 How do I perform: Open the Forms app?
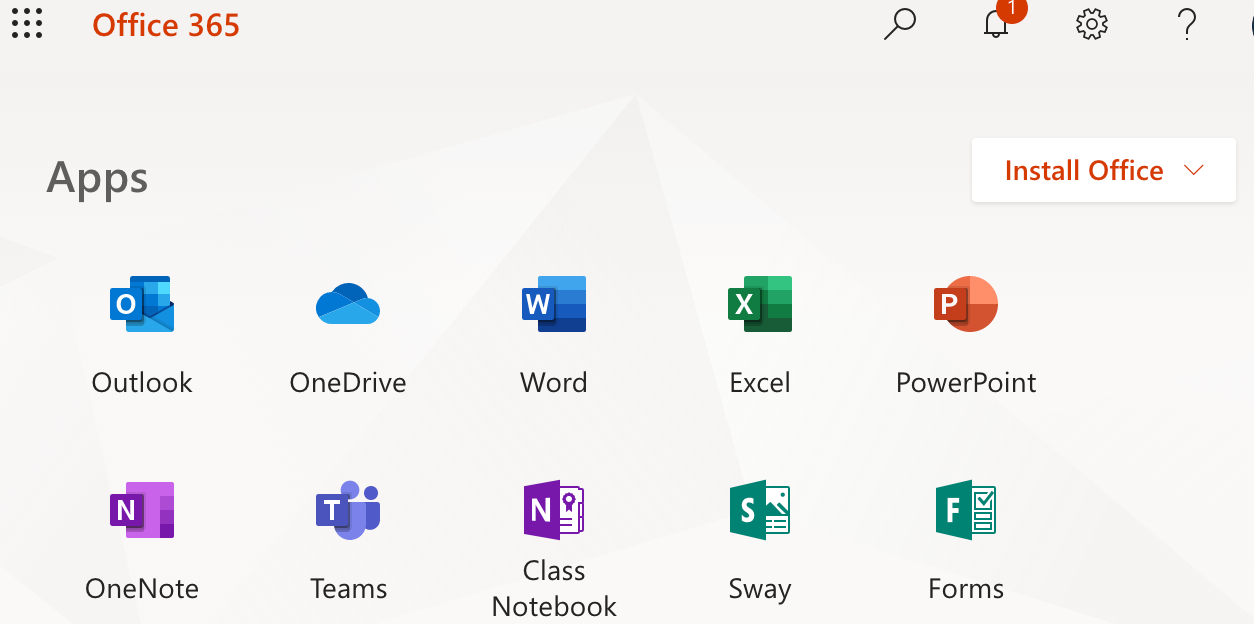coord(966,541)
